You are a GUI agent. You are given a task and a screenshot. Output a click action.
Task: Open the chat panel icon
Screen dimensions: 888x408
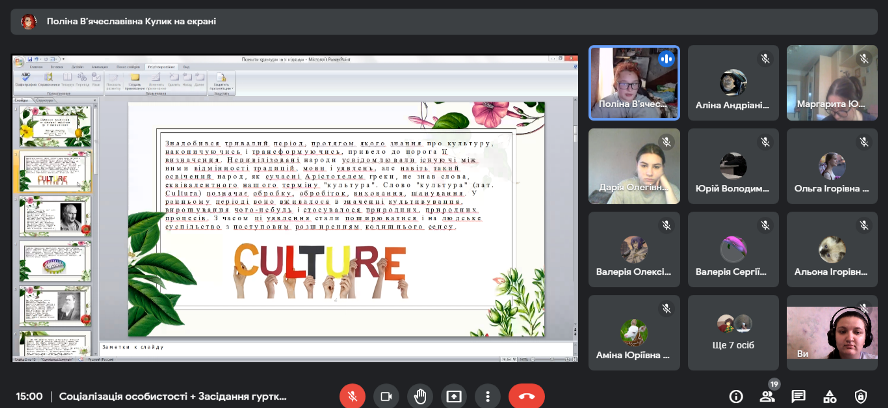[798, 396]
